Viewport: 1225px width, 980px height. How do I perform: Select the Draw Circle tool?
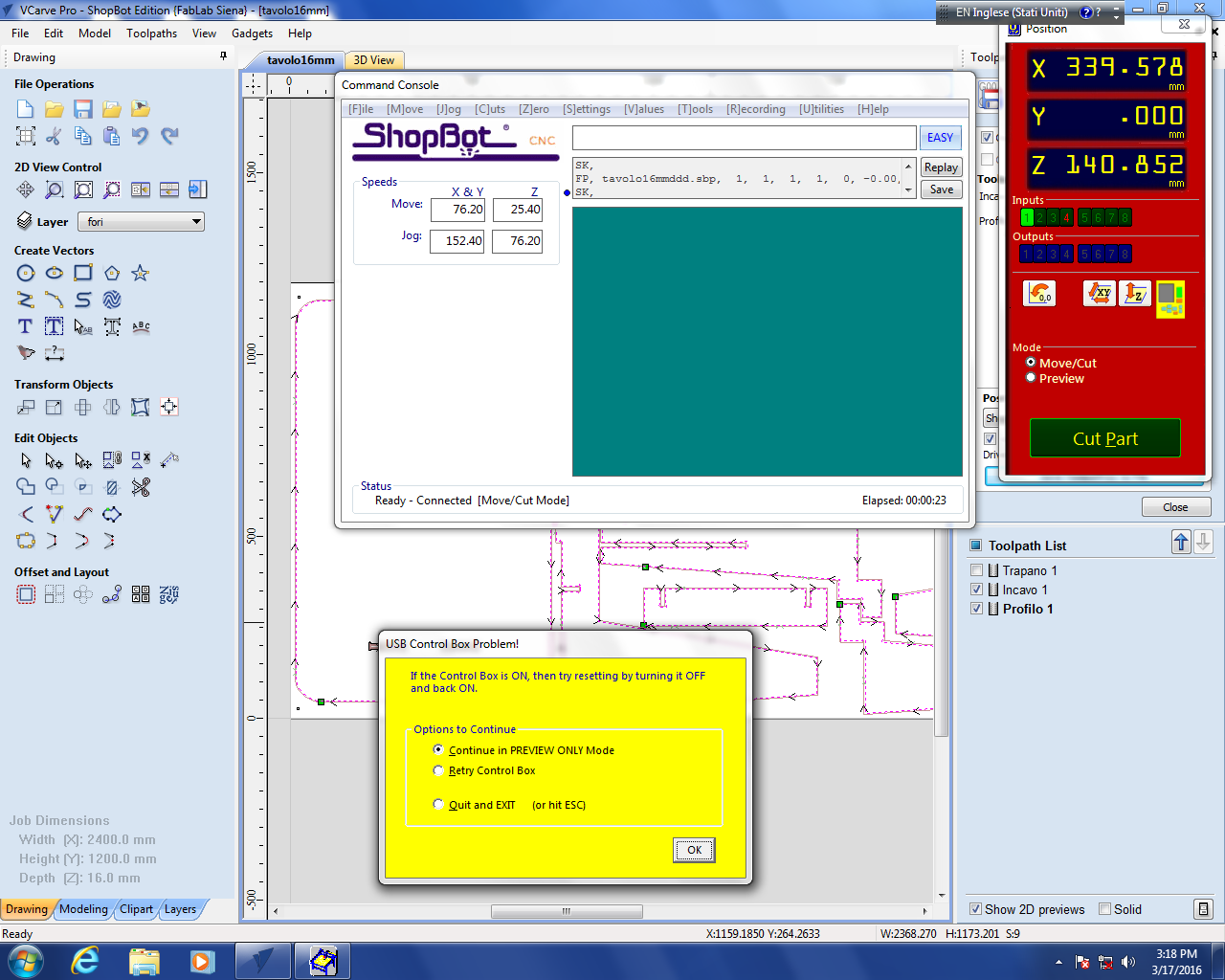pos(26,274)
